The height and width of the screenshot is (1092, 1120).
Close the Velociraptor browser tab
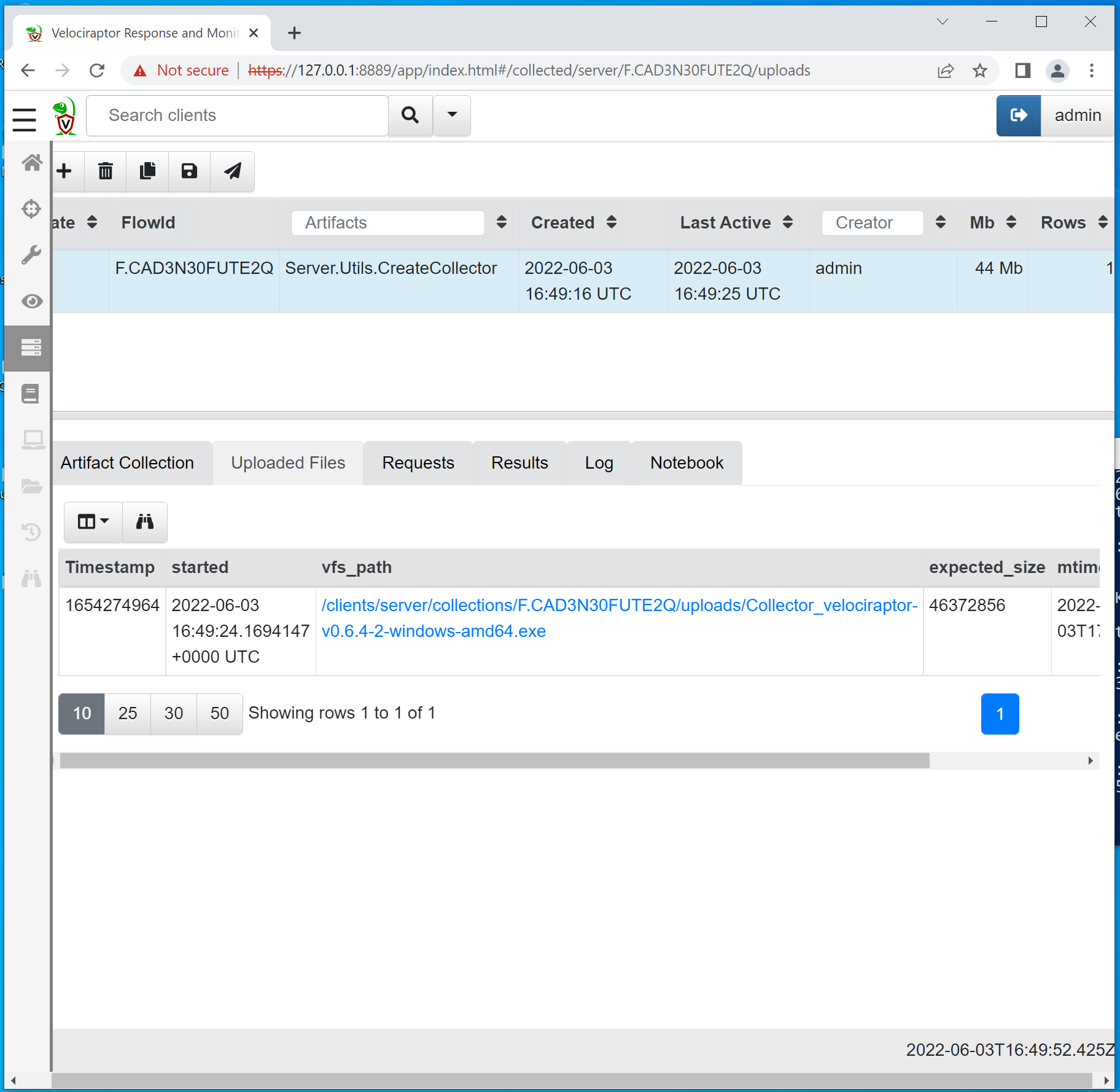(254, 33)
